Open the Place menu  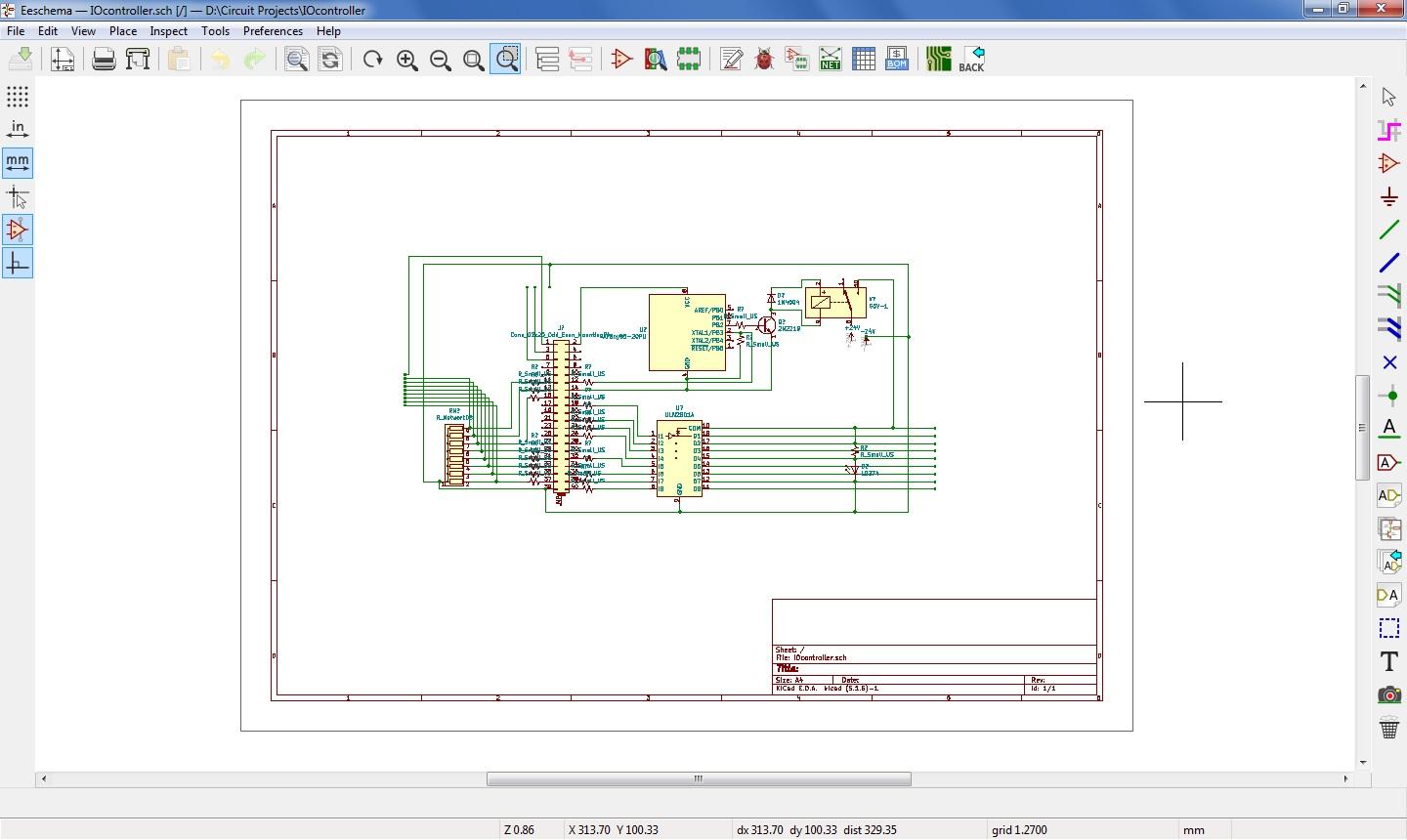pyautogui.click(x=122, y=30)
